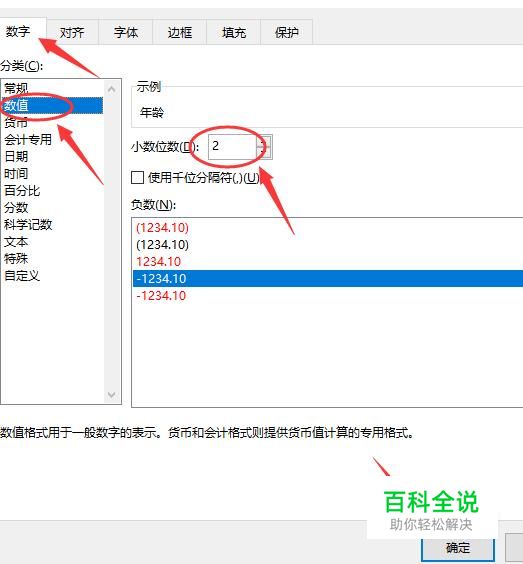Enable 使用千位分隔符 checkbox
This screenshot has width=523, height=564.
tap(138, 178)
